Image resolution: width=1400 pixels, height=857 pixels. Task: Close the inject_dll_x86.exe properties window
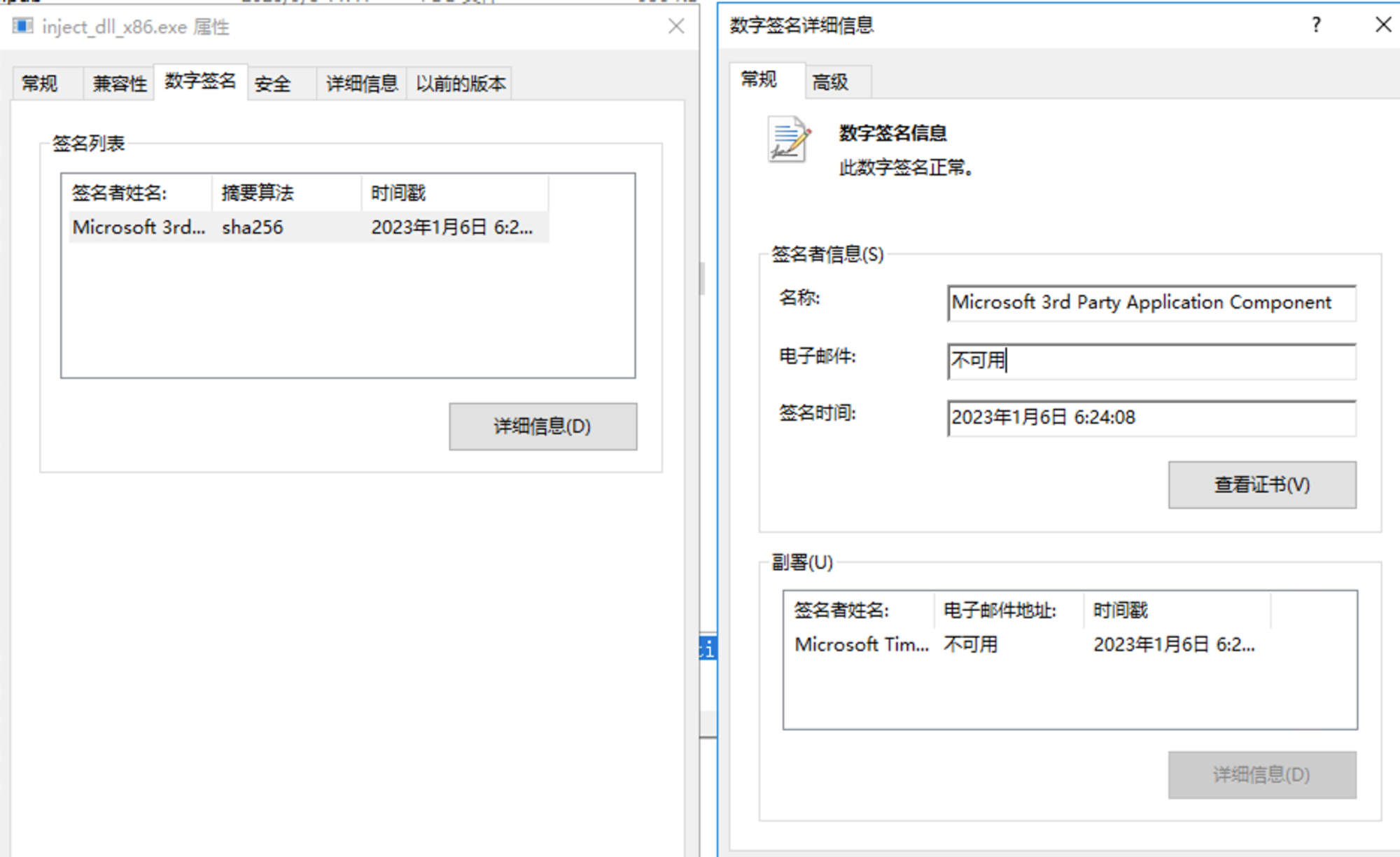(675, 27)
